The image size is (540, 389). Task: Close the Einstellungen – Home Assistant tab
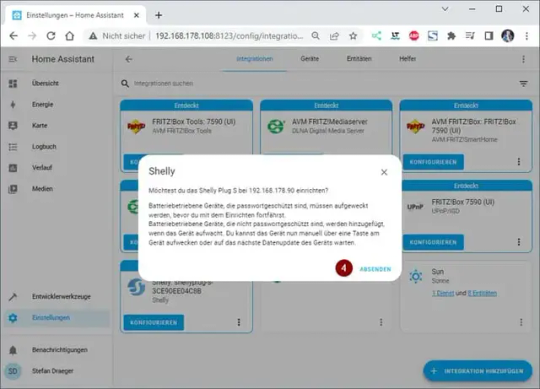point(136,15)
